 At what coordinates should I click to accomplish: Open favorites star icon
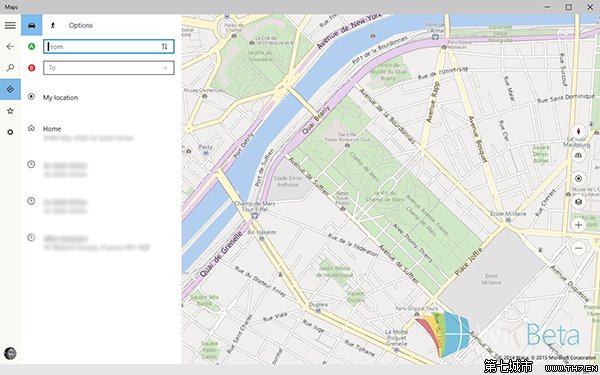pos(10,111)
